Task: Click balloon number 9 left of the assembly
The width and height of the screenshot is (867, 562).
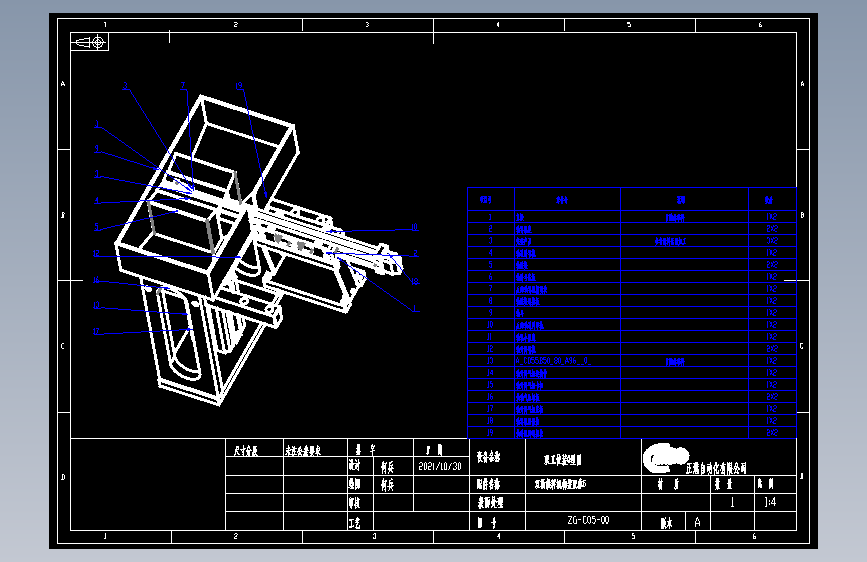Action: (x=97, y=148)
